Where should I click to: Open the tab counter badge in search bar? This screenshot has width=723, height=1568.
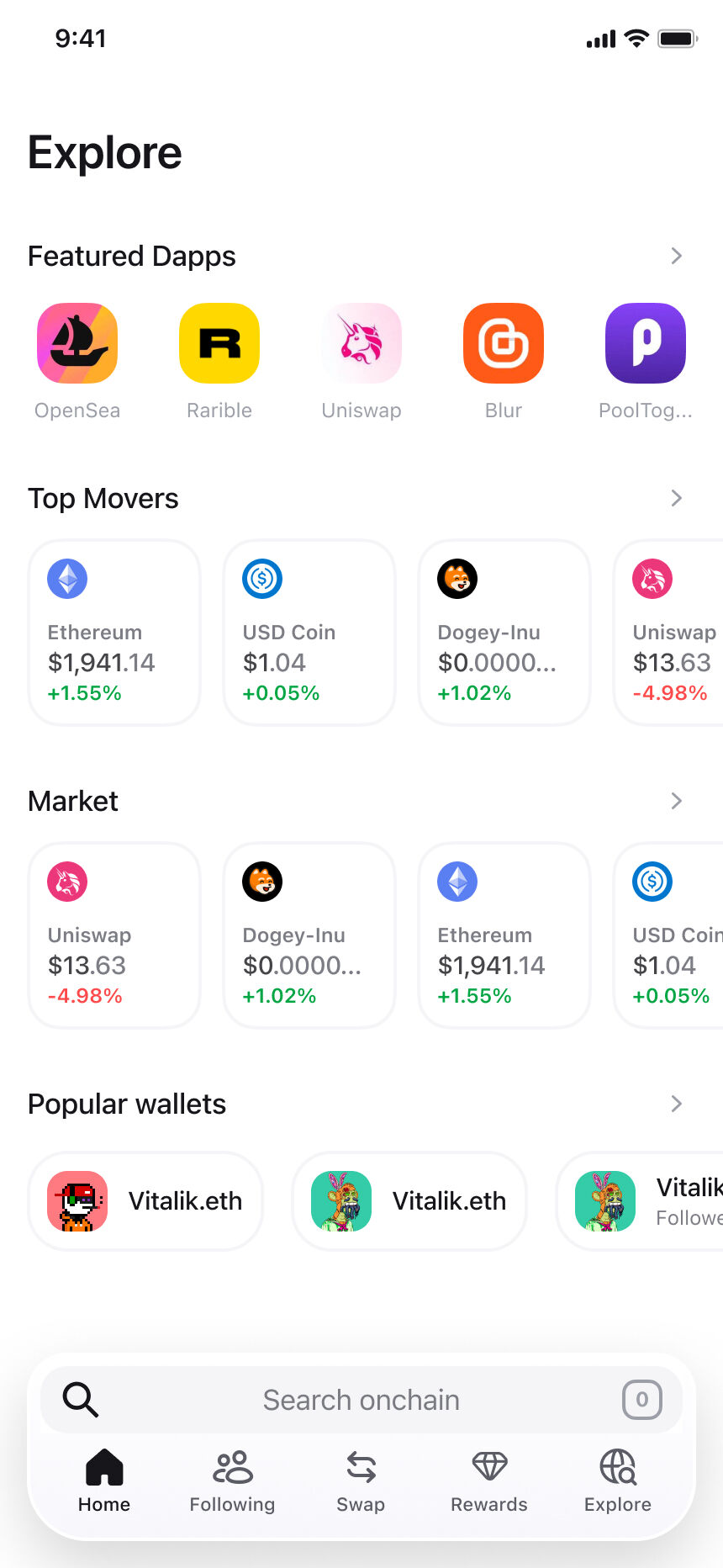(x=642, y=1400)
